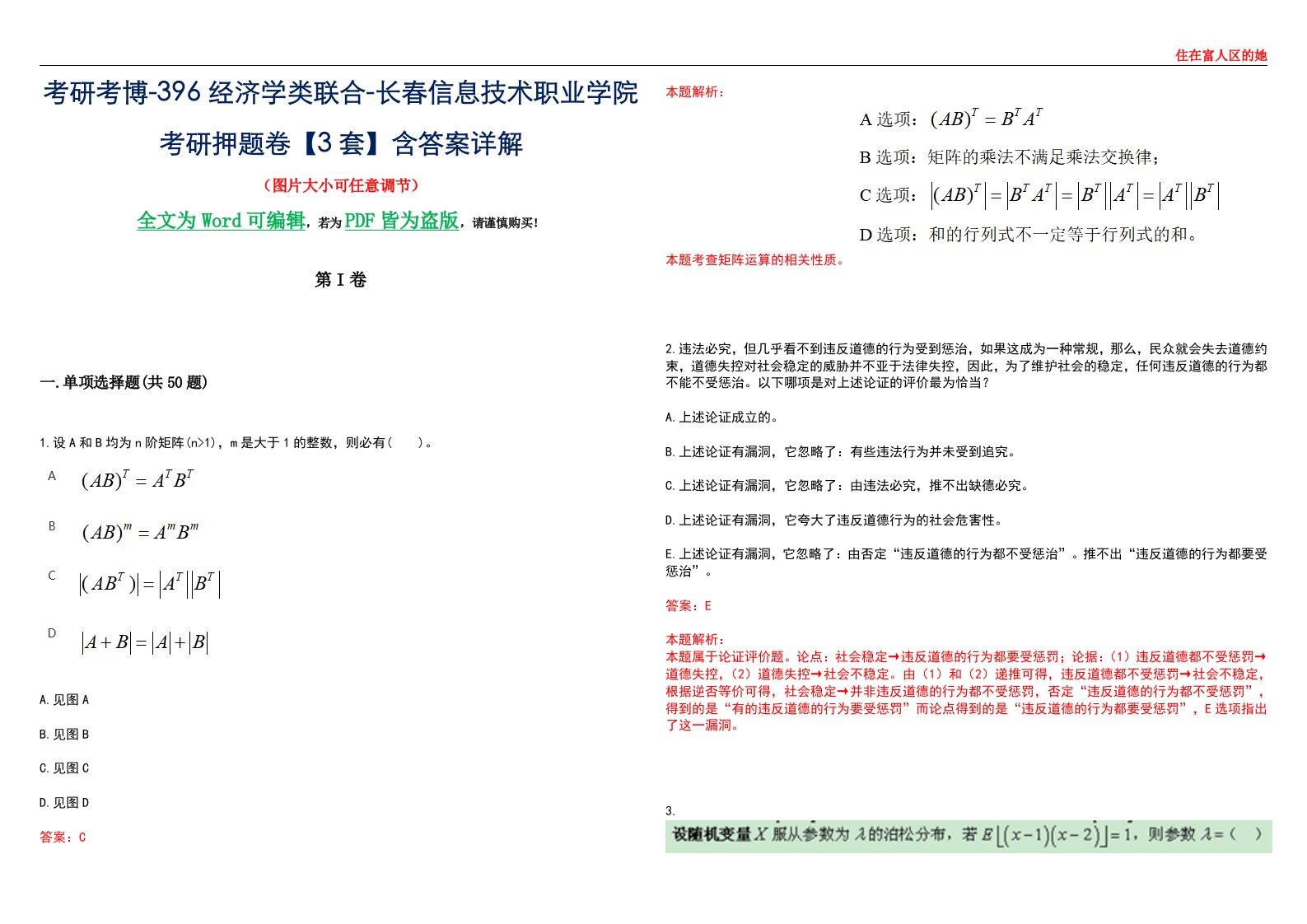
Task: Click the 'C 选项' determinant chain formula
Action: pyautogui.click(x=1039, y=195)
